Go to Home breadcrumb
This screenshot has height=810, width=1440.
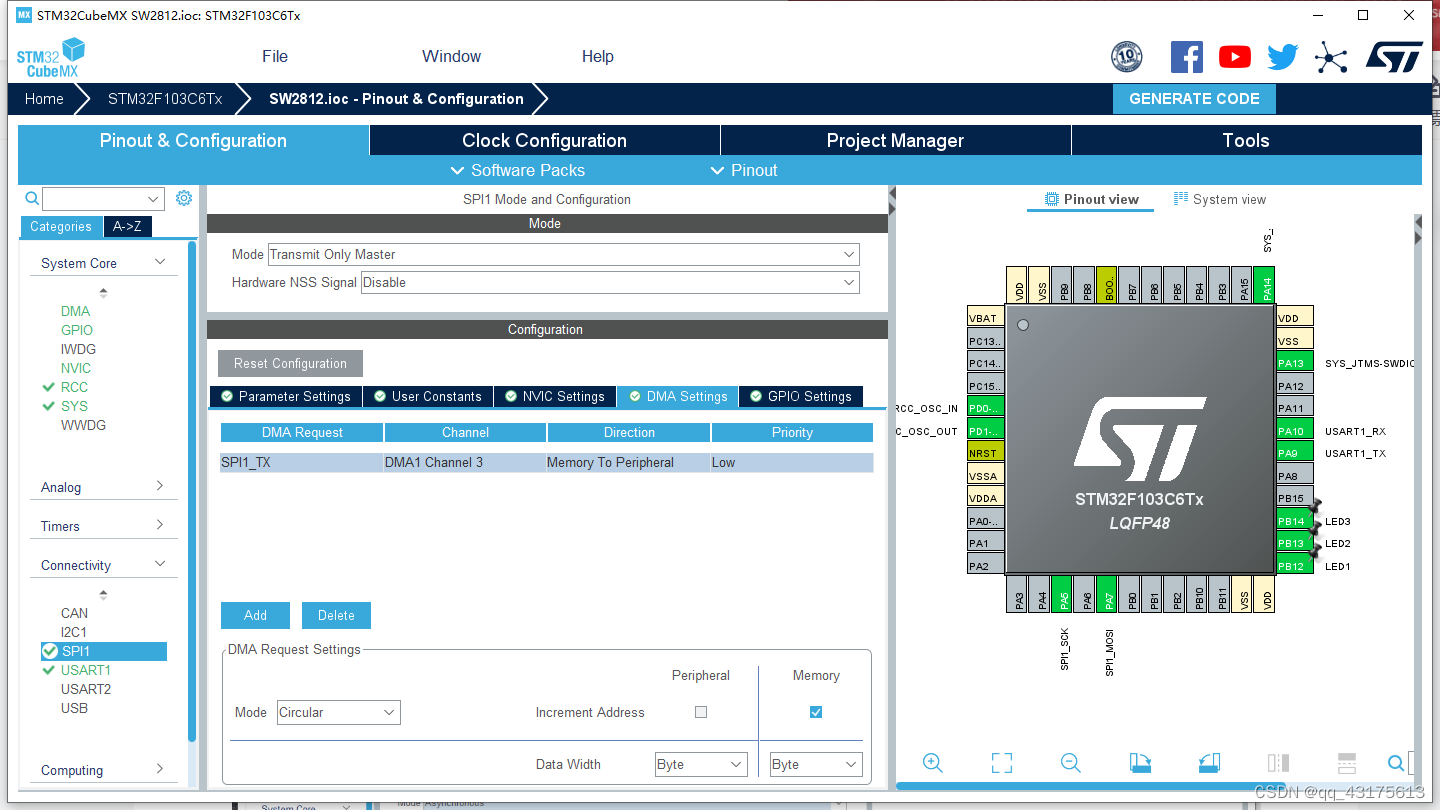pyautogui.click(x=44, y=99)
